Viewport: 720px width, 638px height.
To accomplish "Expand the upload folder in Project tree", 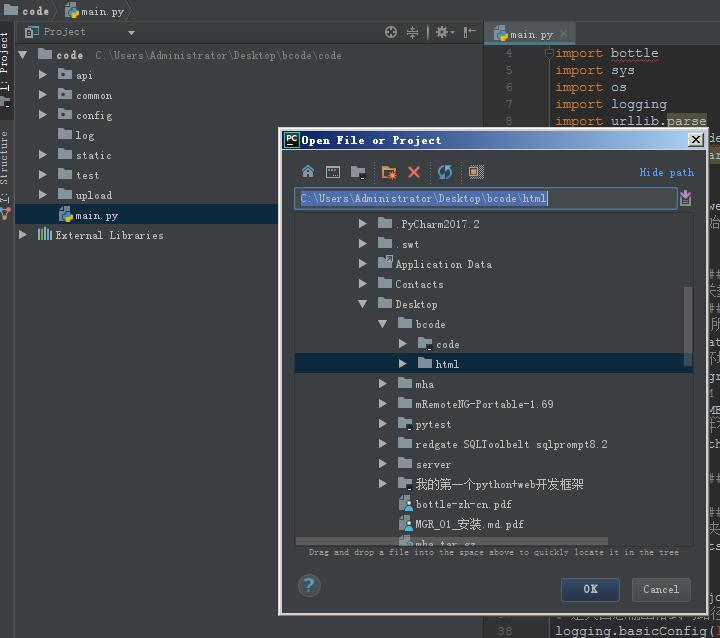I will (43, 194).
